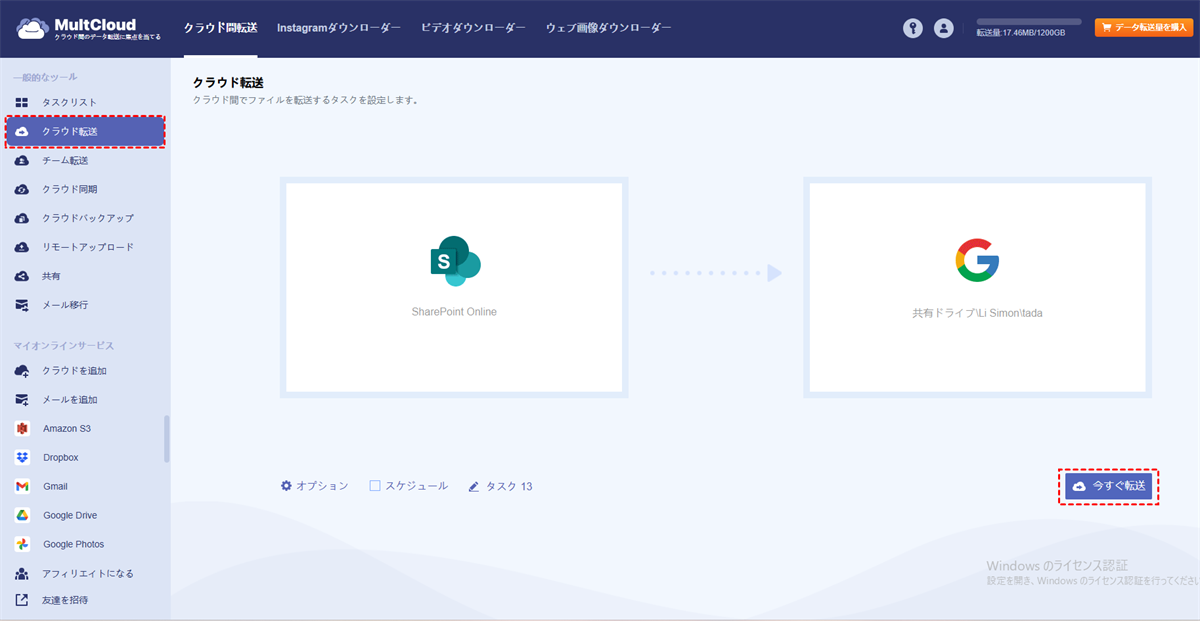Image resolution: width=1200 pixels, height=621 pixels.
Task: Click the オプション gear icon
Action: (x=286, y=486)
